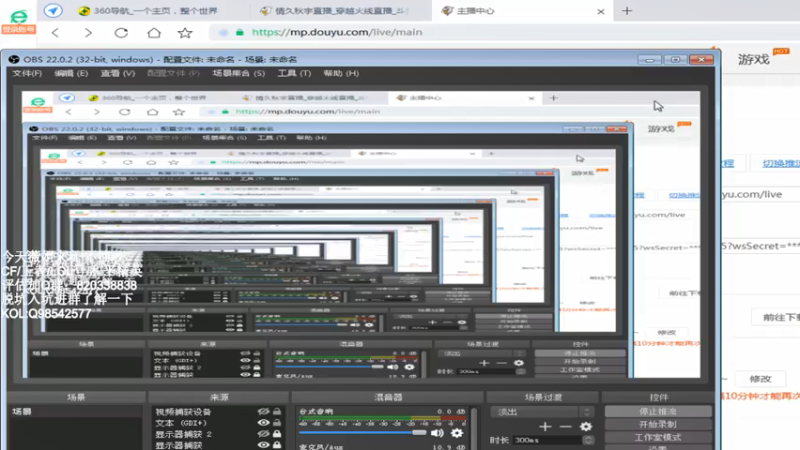Add a scene transition with plus
The height and width of the screenshot is (450, 800).
[545, 426]
